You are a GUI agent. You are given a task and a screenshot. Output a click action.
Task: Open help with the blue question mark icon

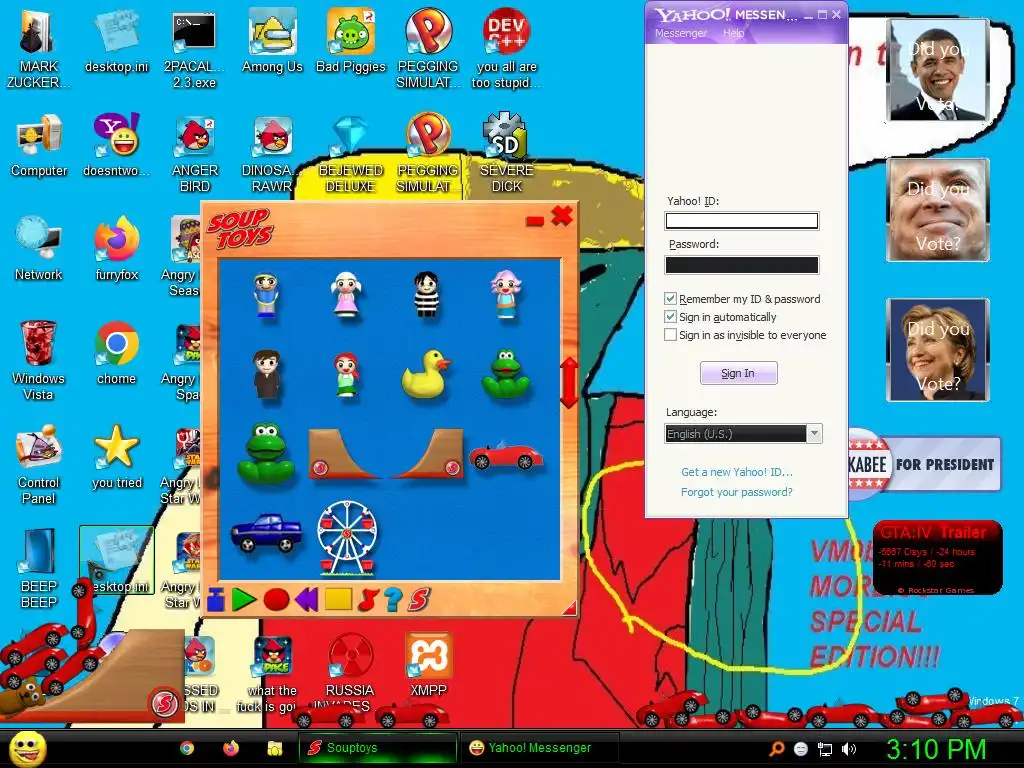pos(392,600)
